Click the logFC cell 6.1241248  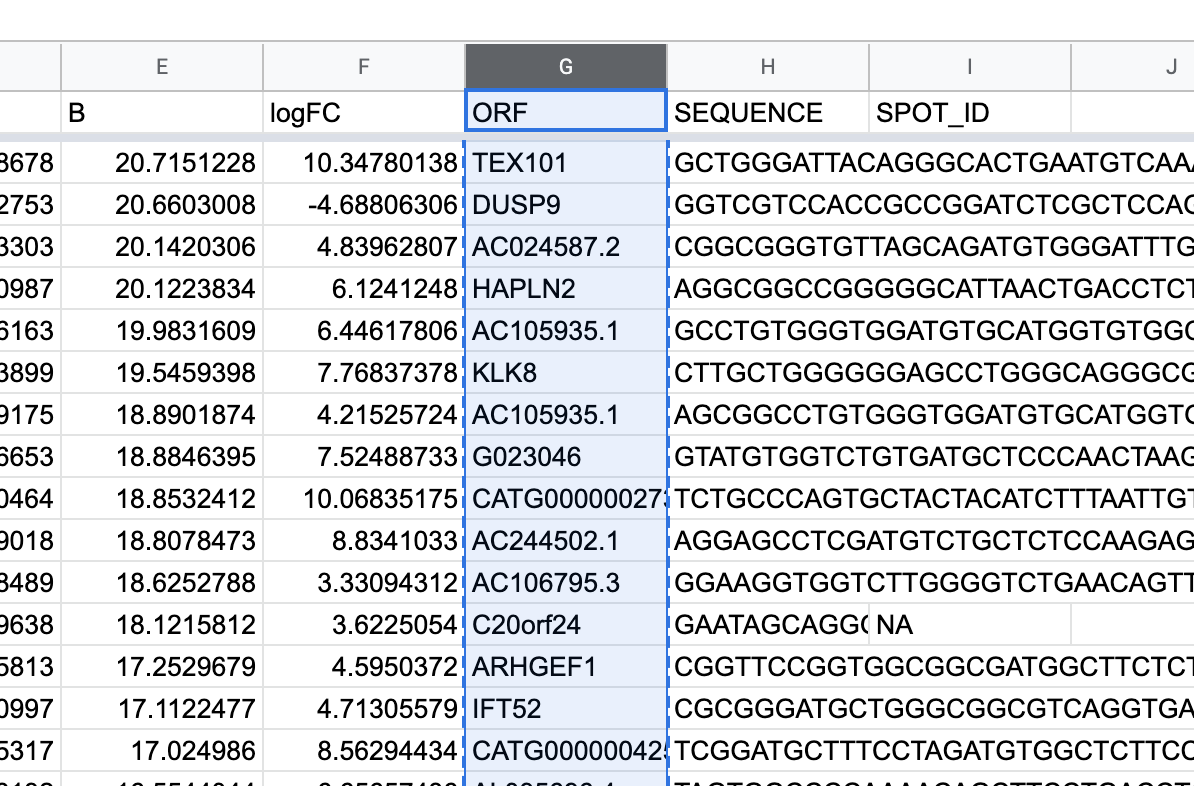click(x=364, y=288)
